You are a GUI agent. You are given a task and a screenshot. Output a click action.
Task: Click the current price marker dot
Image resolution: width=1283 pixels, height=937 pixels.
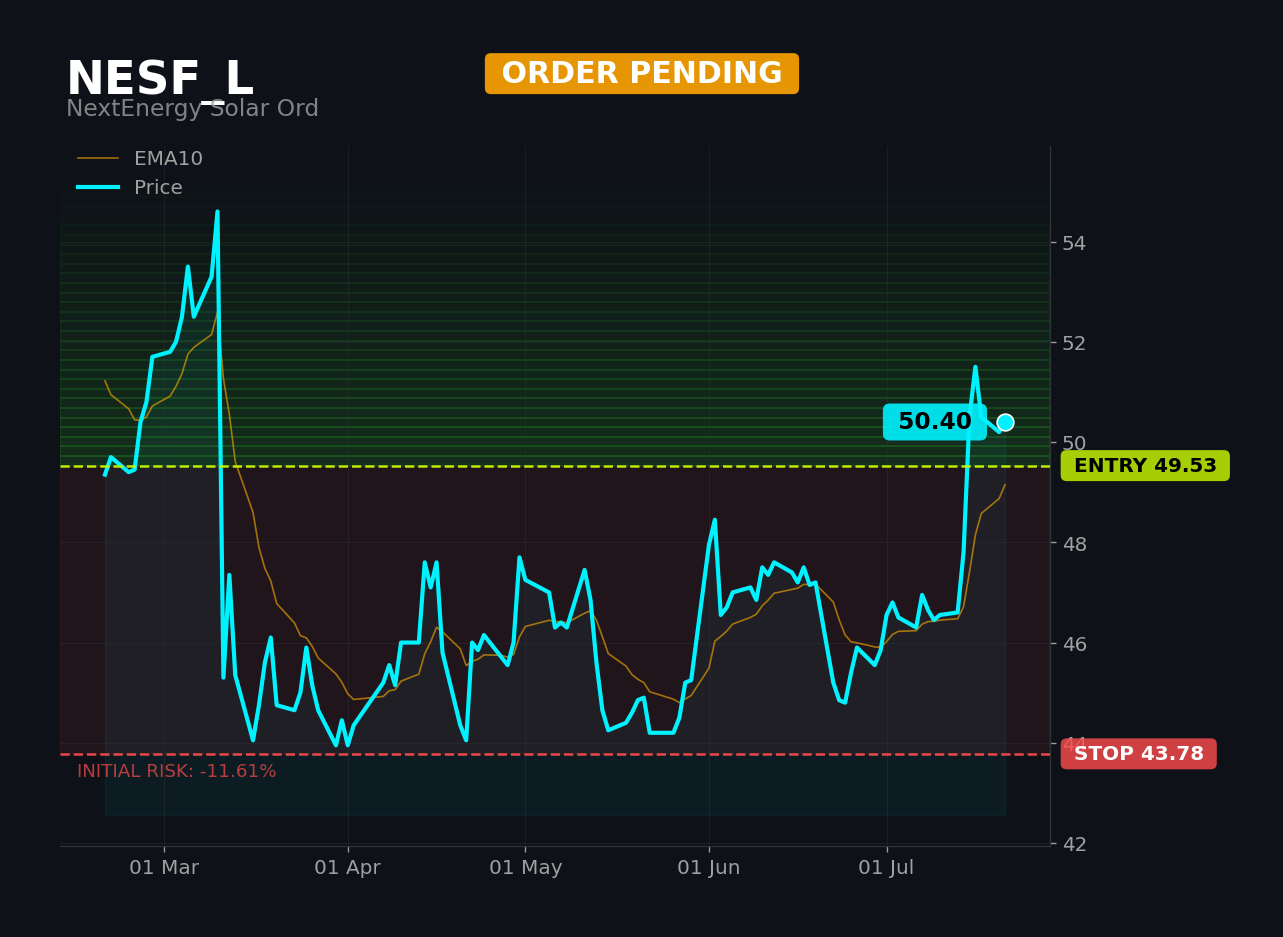pos(1005,422)
